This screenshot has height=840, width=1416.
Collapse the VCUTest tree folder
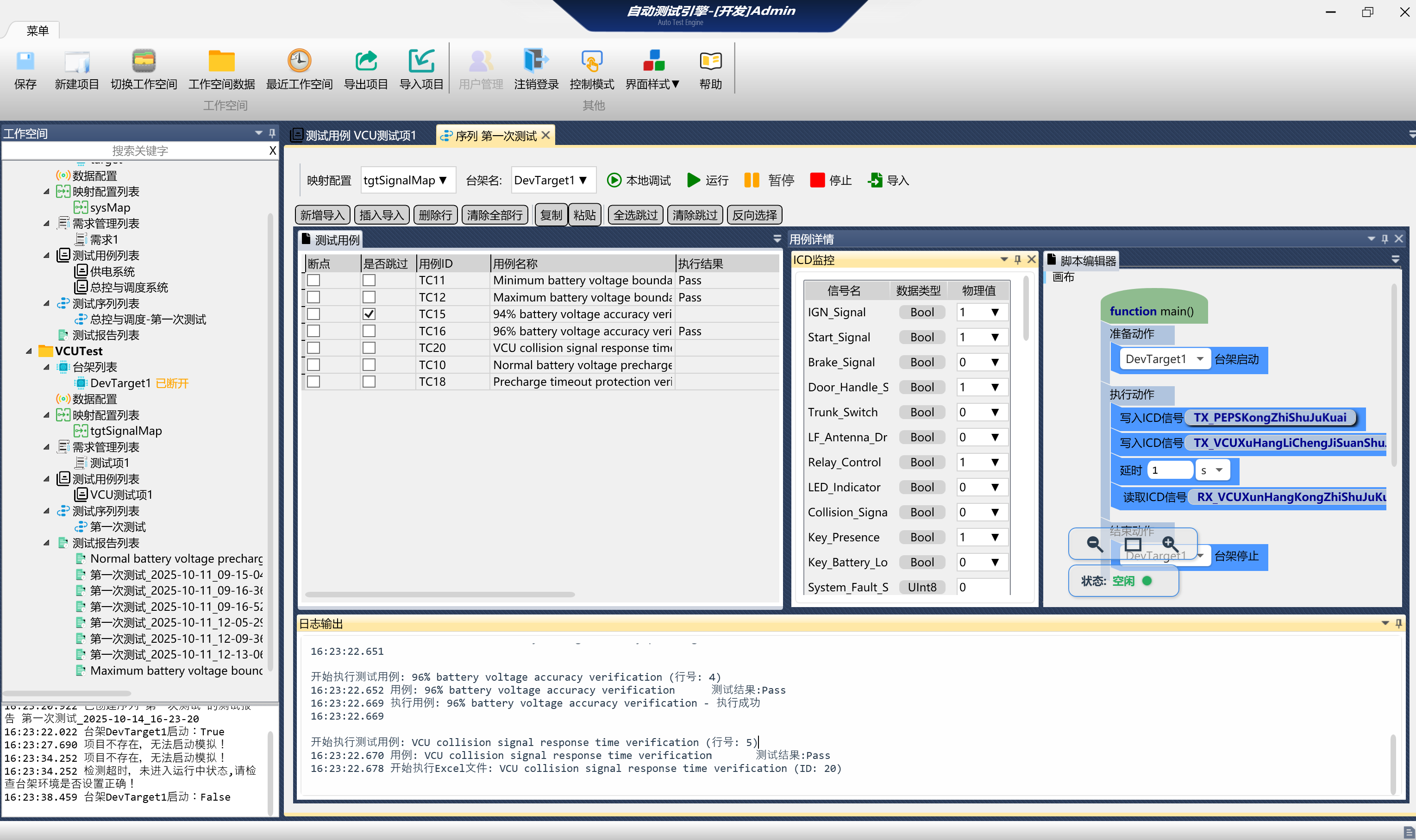(x=29, y=351)
